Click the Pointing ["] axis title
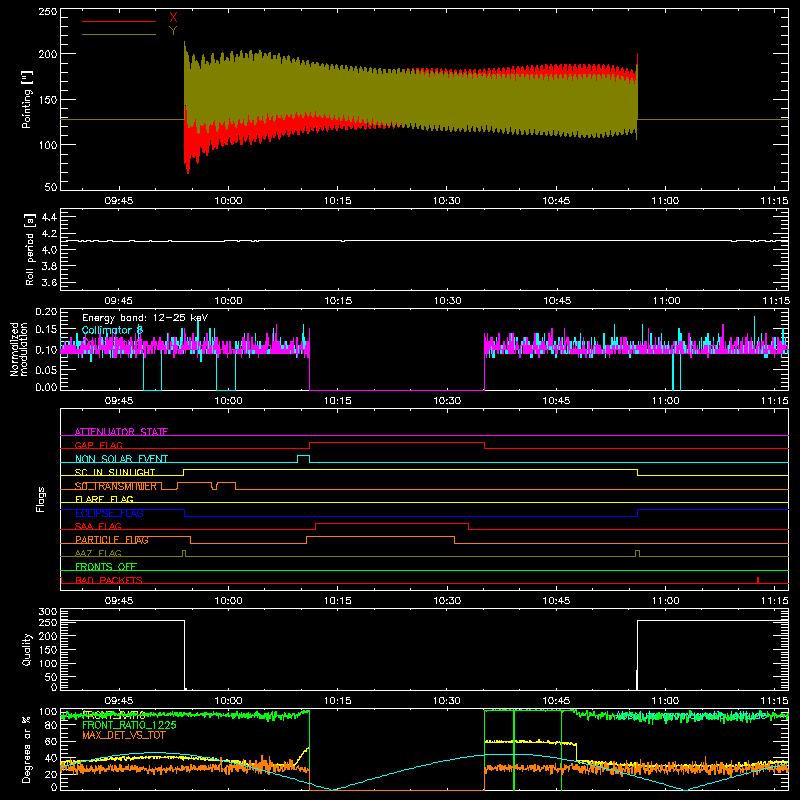 [x=27, y=99]
